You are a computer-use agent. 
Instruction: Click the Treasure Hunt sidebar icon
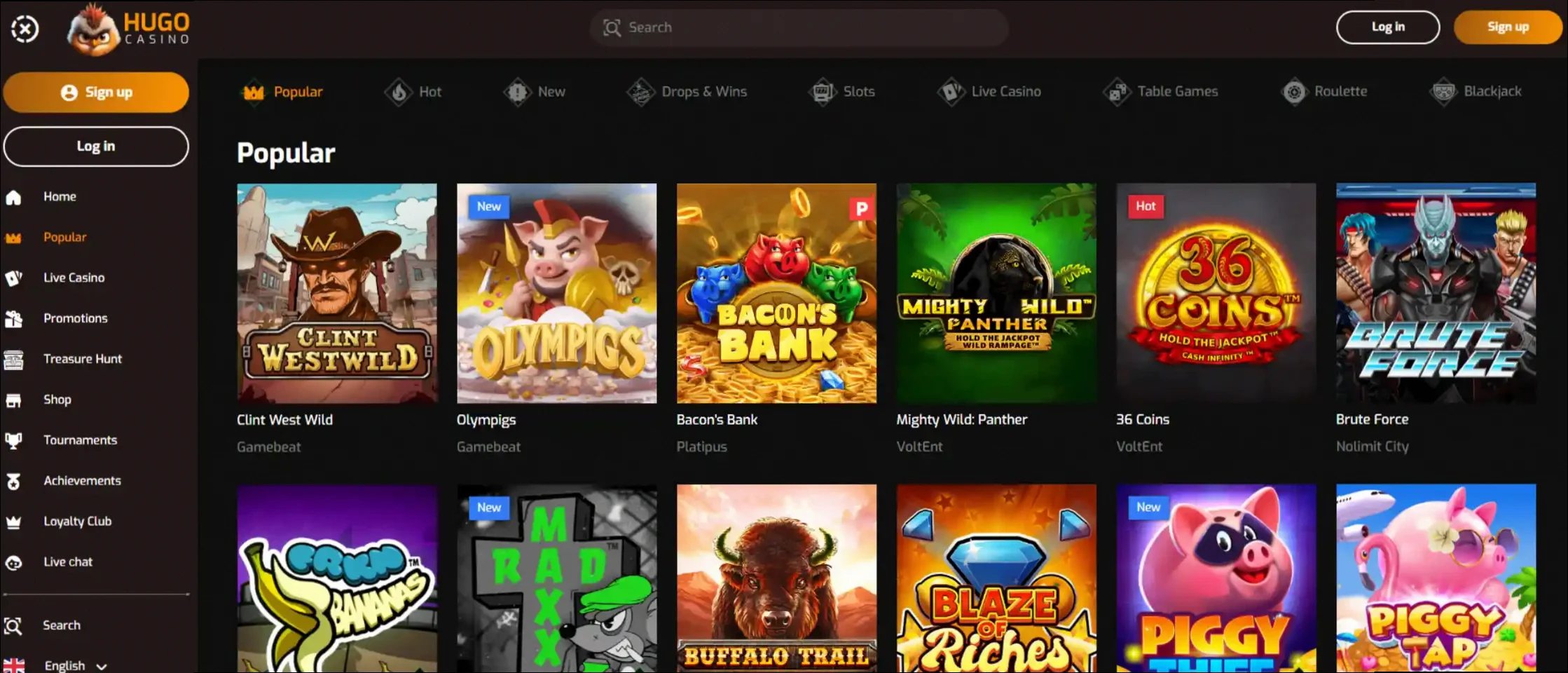pos(15,358)
